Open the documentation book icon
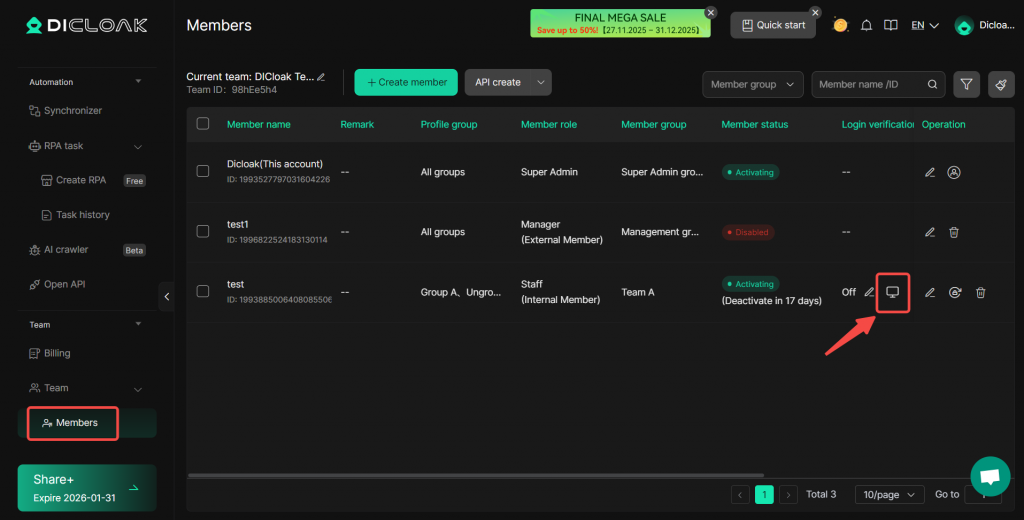 coord(891,25)
